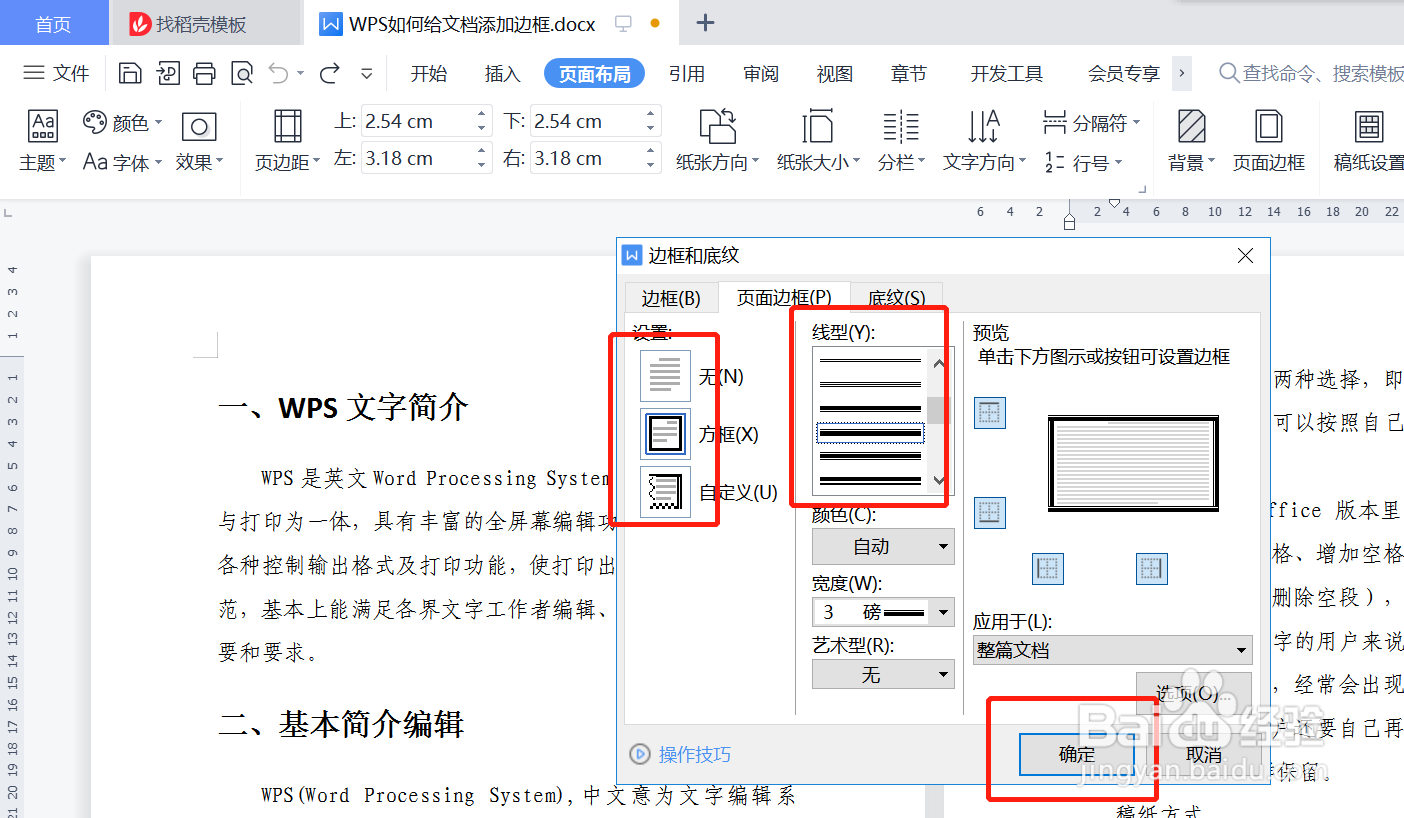Viewport: 1404px width, 818px height.
Task: Click the 选项(O) button
Action: coord(1194,694)
